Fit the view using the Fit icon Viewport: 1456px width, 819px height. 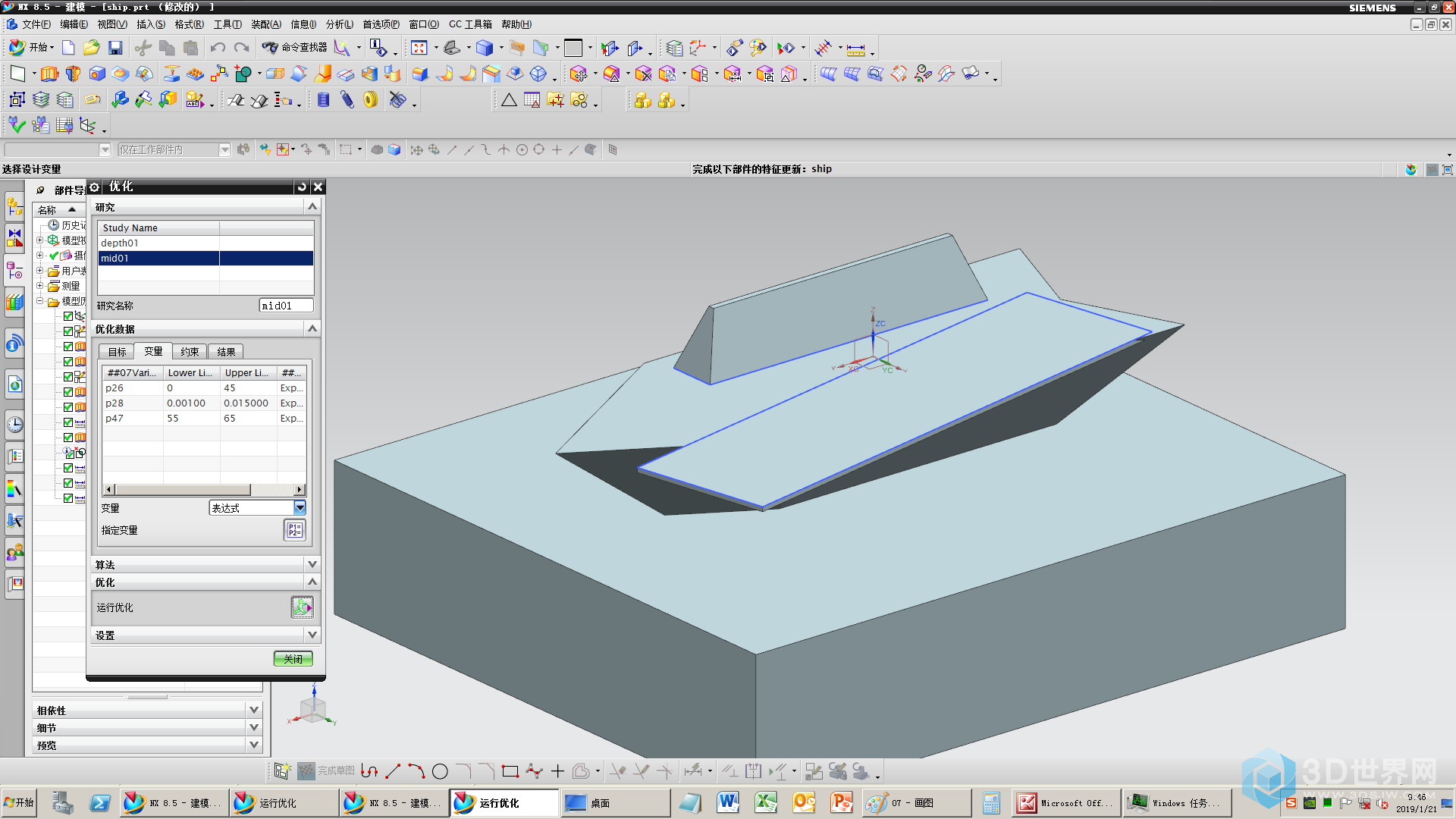click(419, 49)
